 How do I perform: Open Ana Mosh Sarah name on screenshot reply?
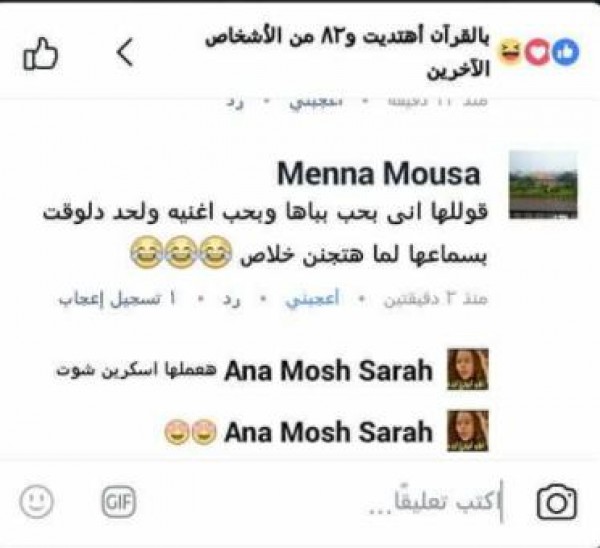pyautogui.click(x=329, y=370)
